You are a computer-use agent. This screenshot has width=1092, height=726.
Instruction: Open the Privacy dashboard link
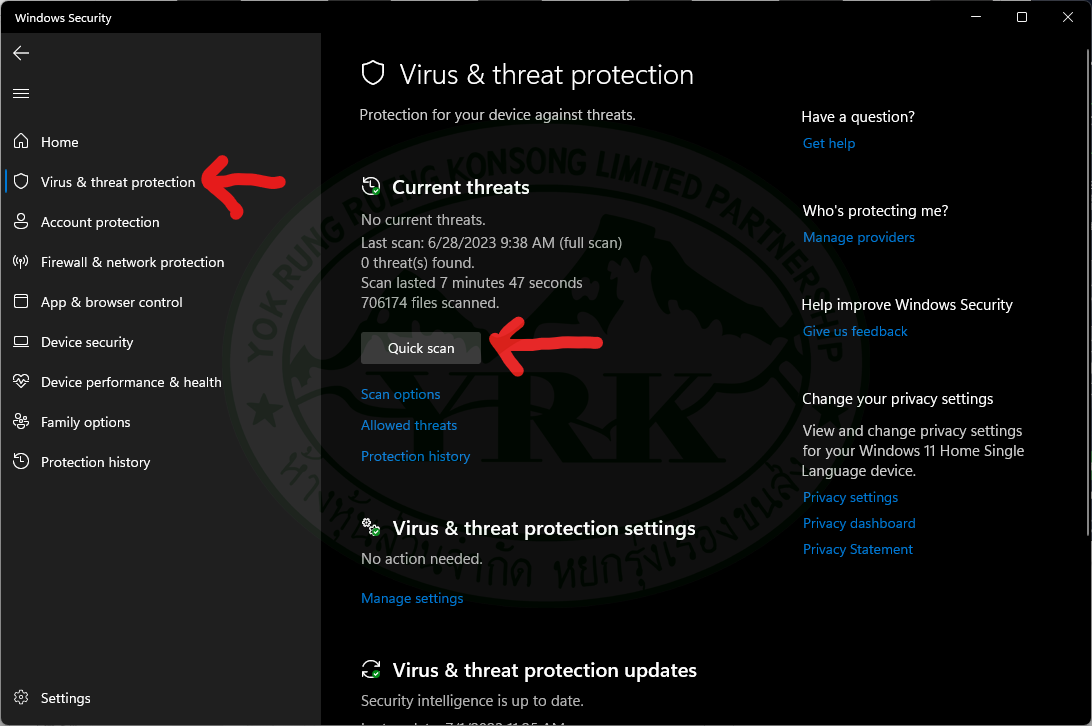click(859, 523)
